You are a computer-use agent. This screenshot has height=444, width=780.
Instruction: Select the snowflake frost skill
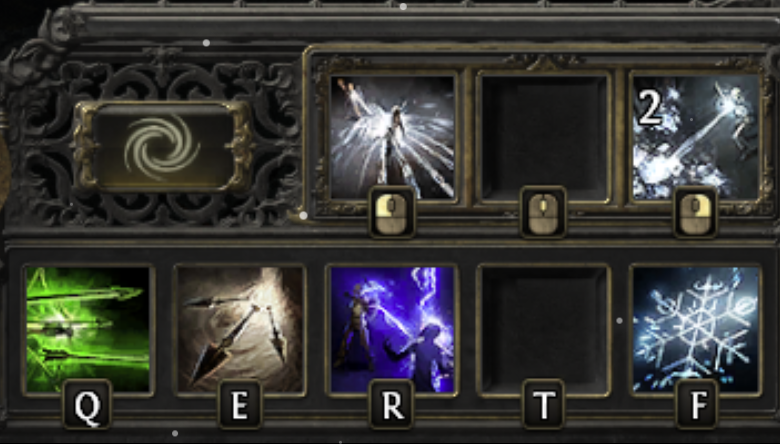[x=695, y=330]
